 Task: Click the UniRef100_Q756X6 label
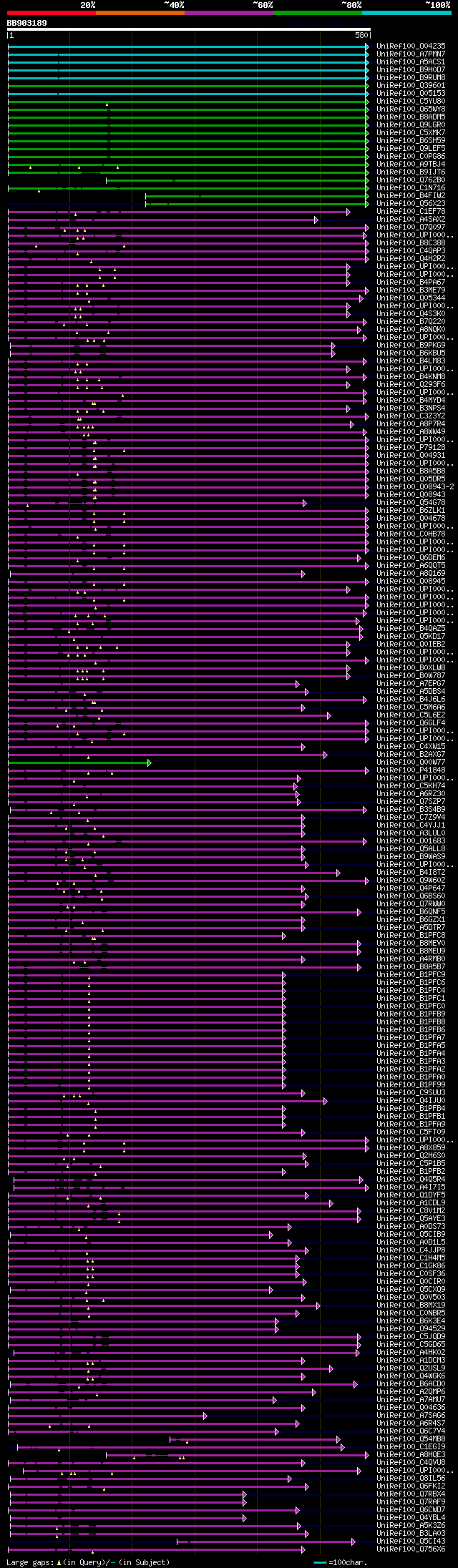click(x=411, y=1549)
